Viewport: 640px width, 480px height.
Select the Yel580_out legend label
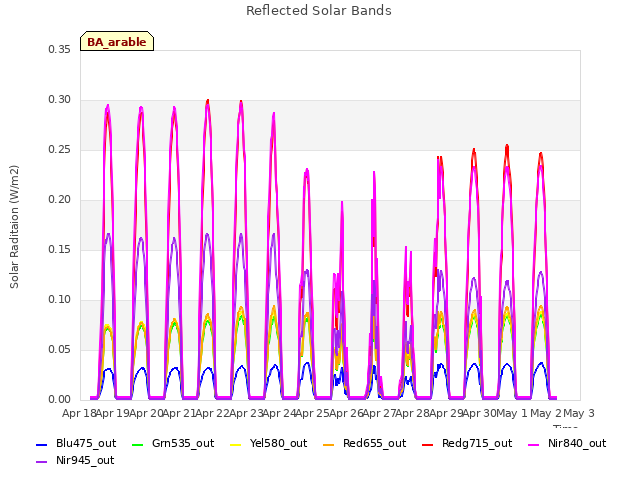click(278, 444)
